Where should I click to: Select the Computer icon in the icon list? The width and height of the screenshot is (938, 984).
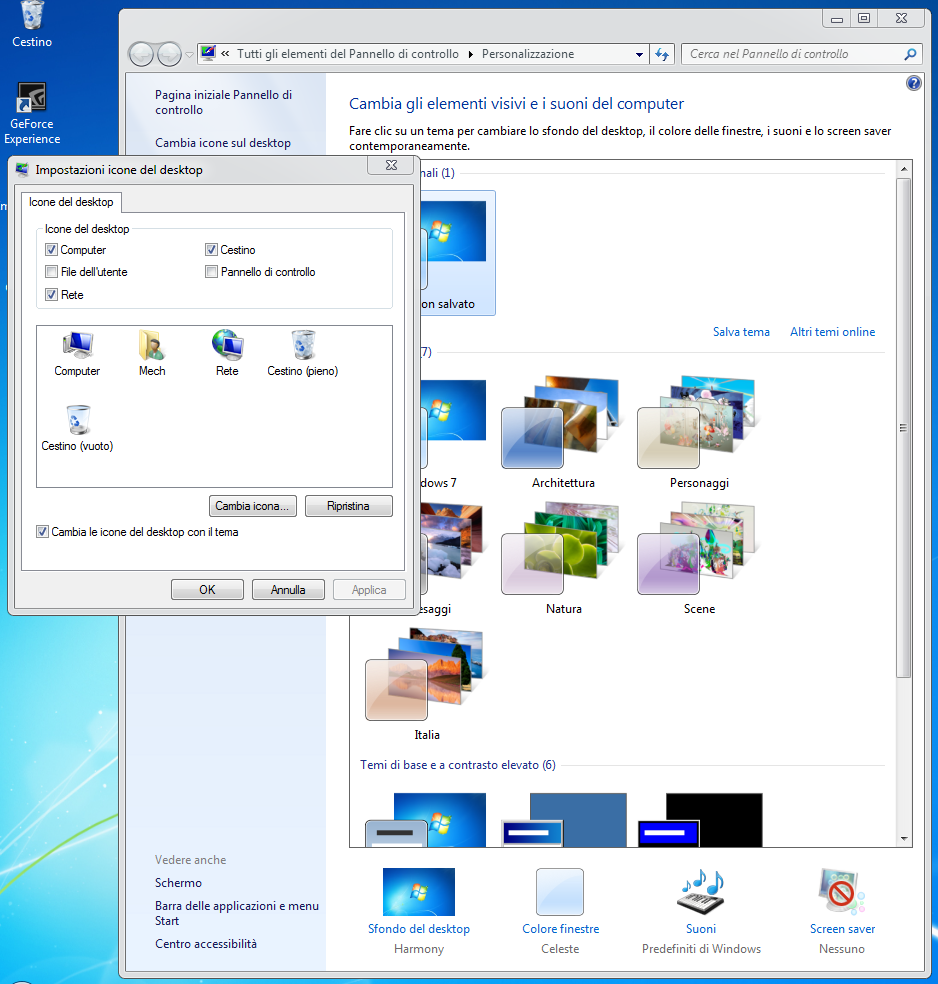(77, 346)
